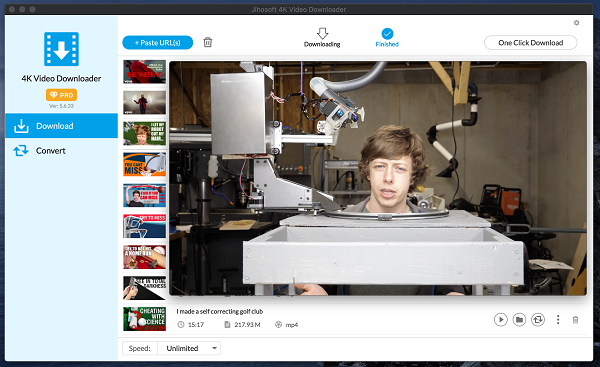
Task: Click the convert icon for golf club video
Action: [x=538, y=319]
